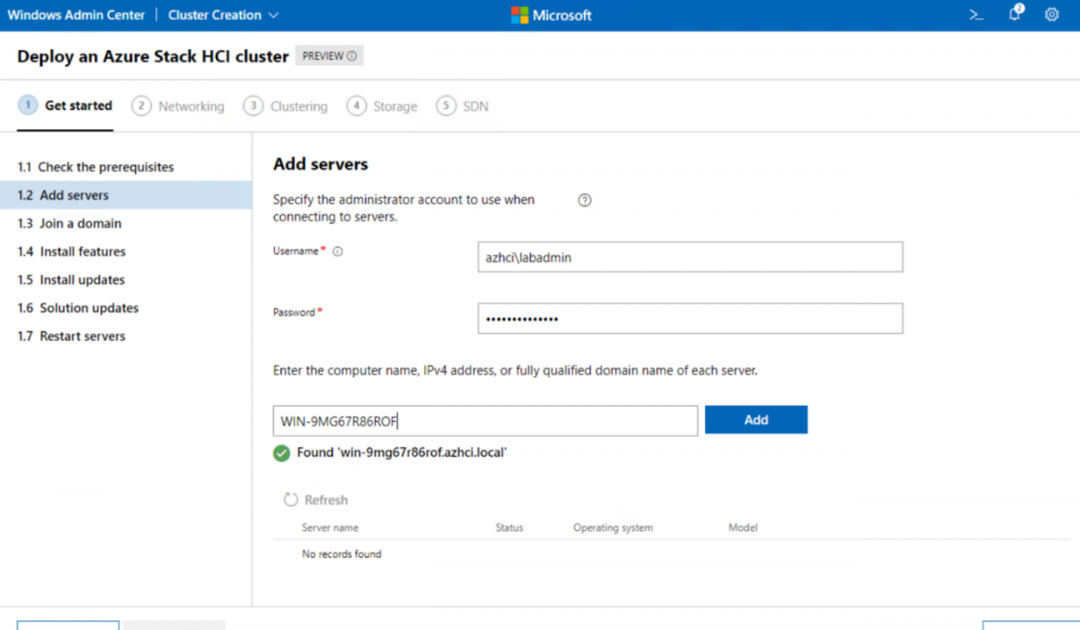Click the administrator account help icon
Screen dimensions: 1080x630
coord(584,200)
